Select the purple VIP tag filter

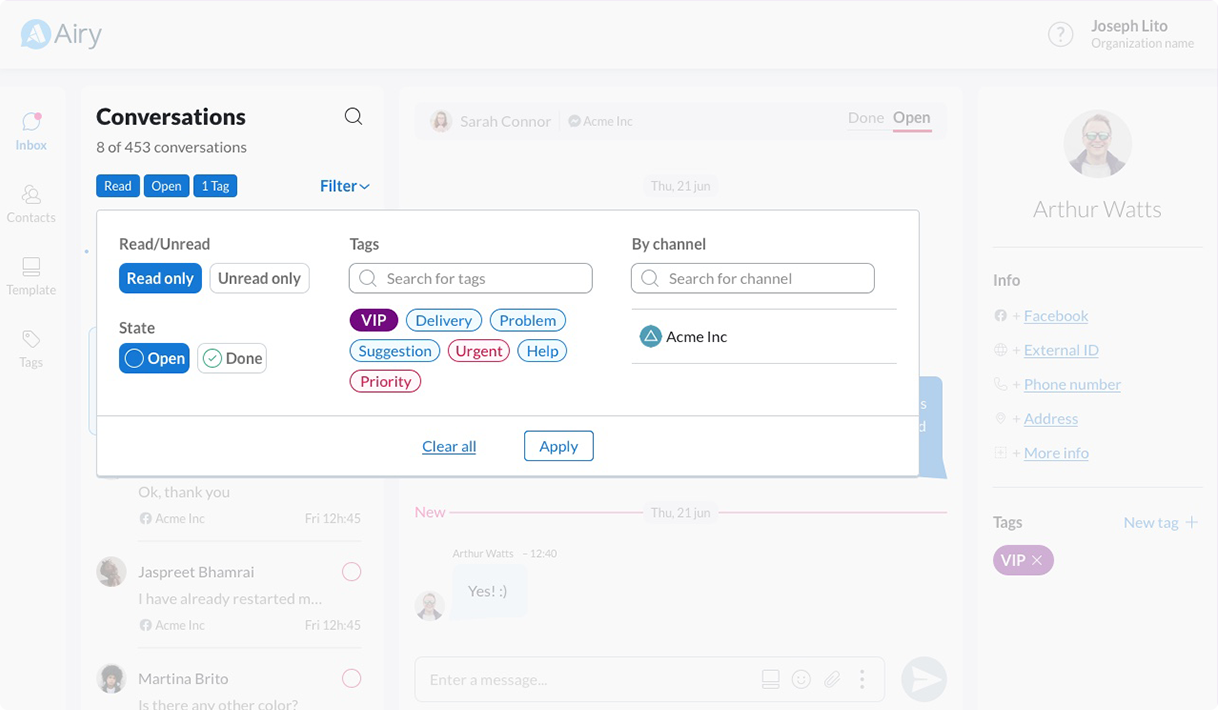(373, 321)
